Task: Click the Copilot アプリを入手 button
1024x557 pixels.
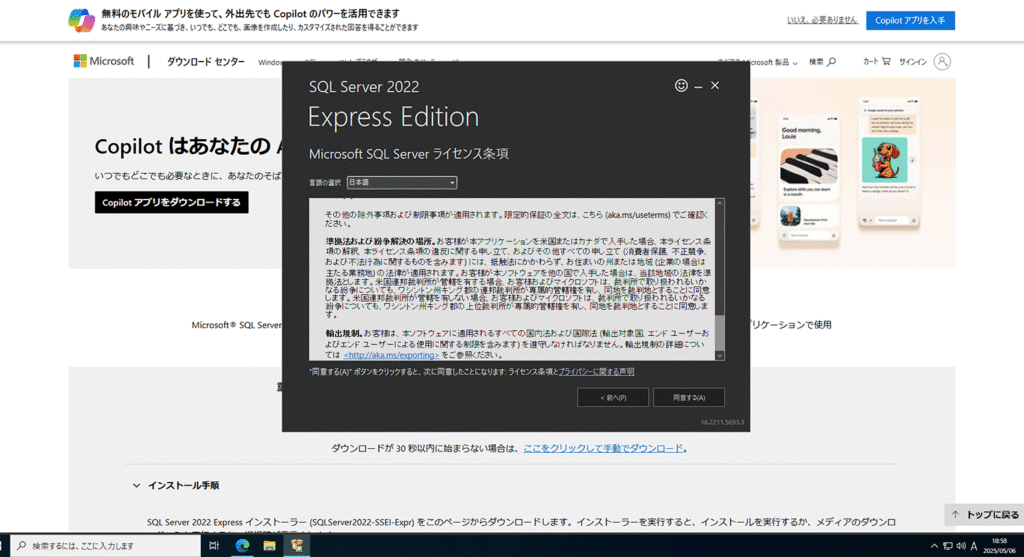Action: [x=910, y=20]
